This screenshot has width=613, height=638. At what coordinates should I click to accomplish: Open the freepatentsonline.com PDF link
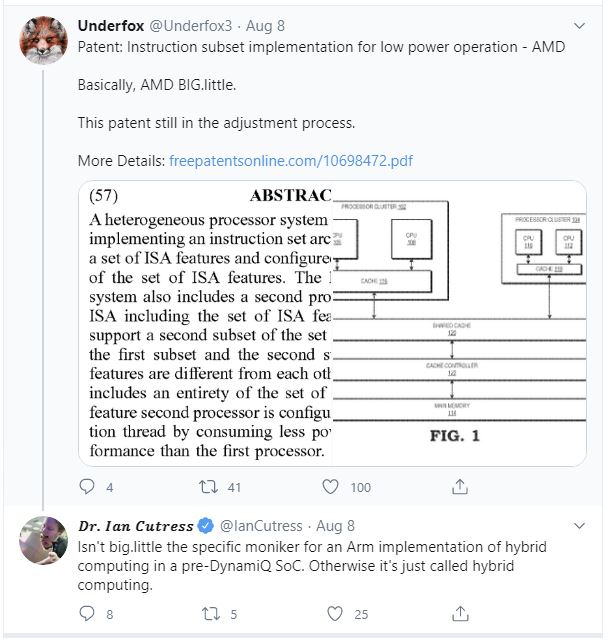tap(291, 160)
